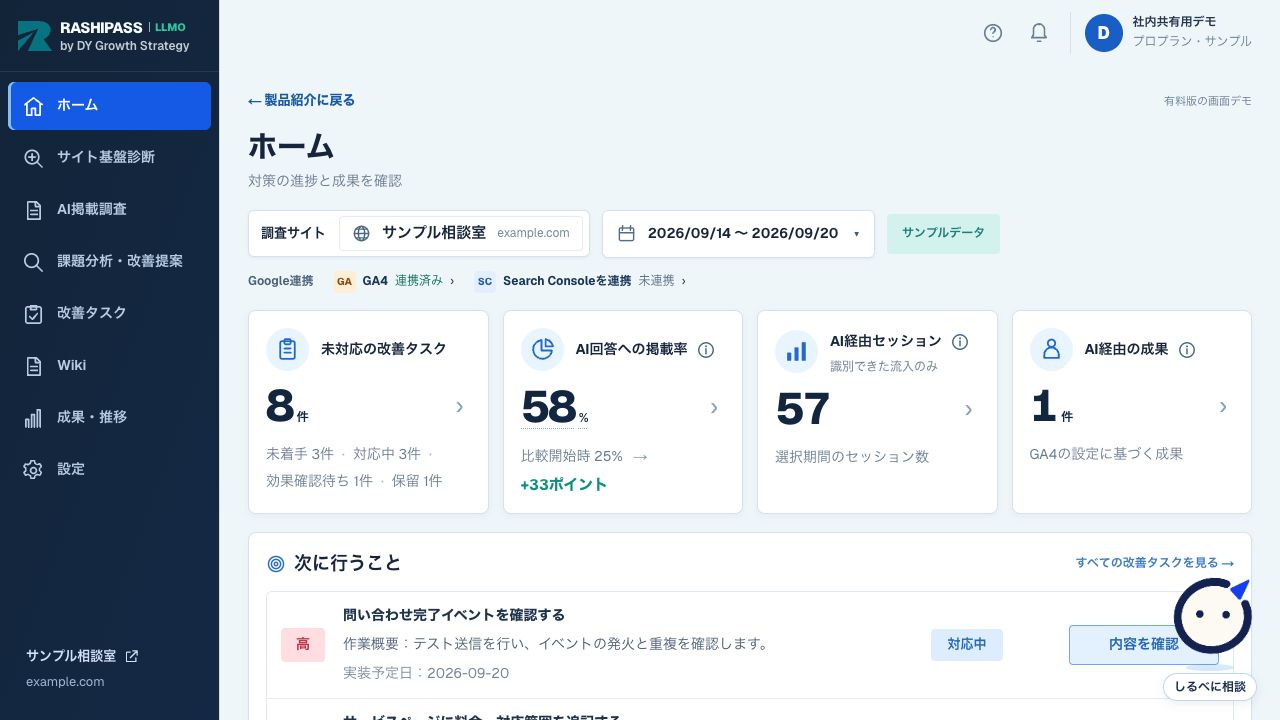
Task: Open notifications bell icon
Action: point(1039,33)
